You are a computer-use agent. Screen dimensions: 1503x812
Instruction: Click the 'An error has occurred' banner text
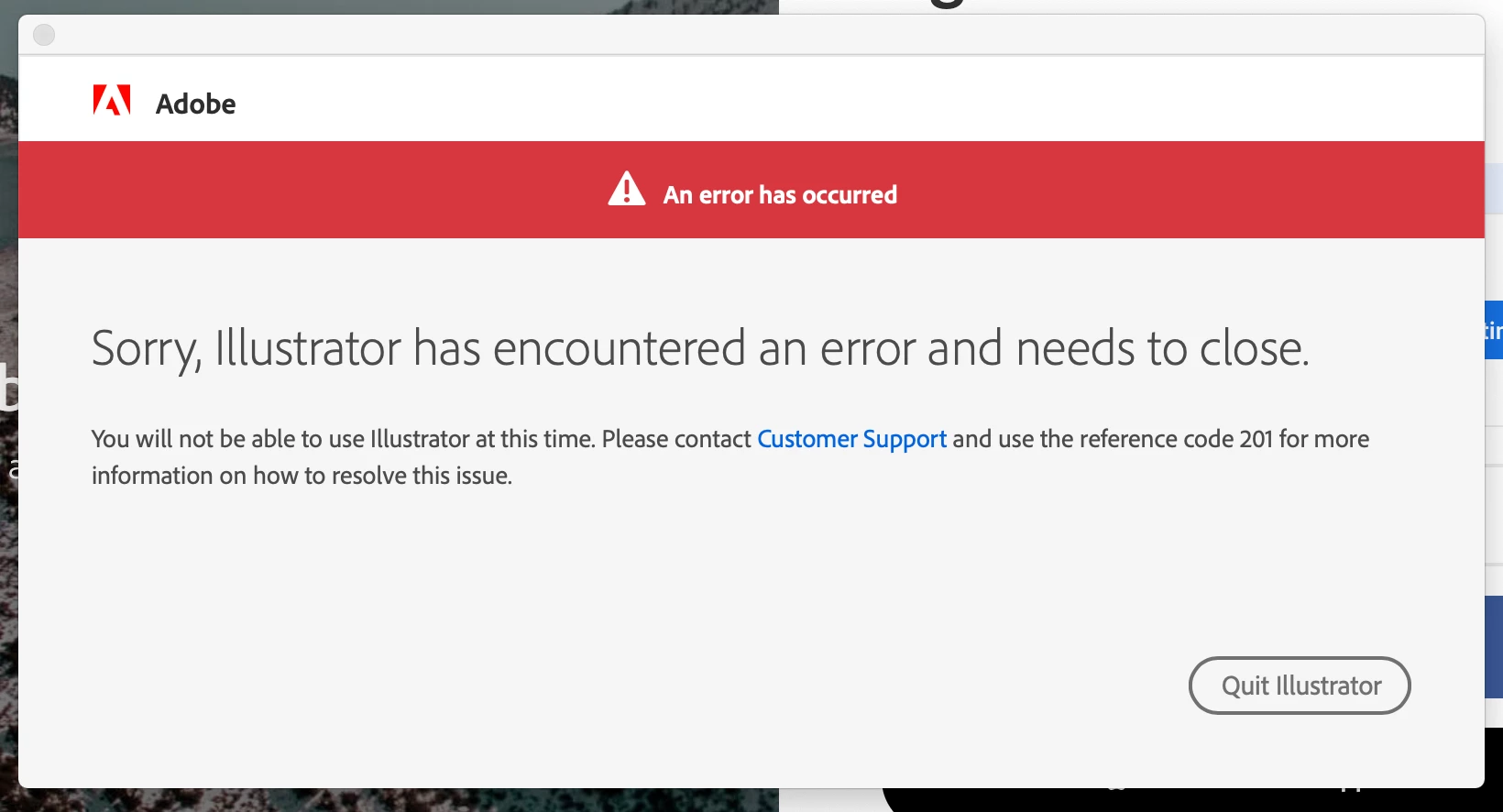click(x=780, y=195)
